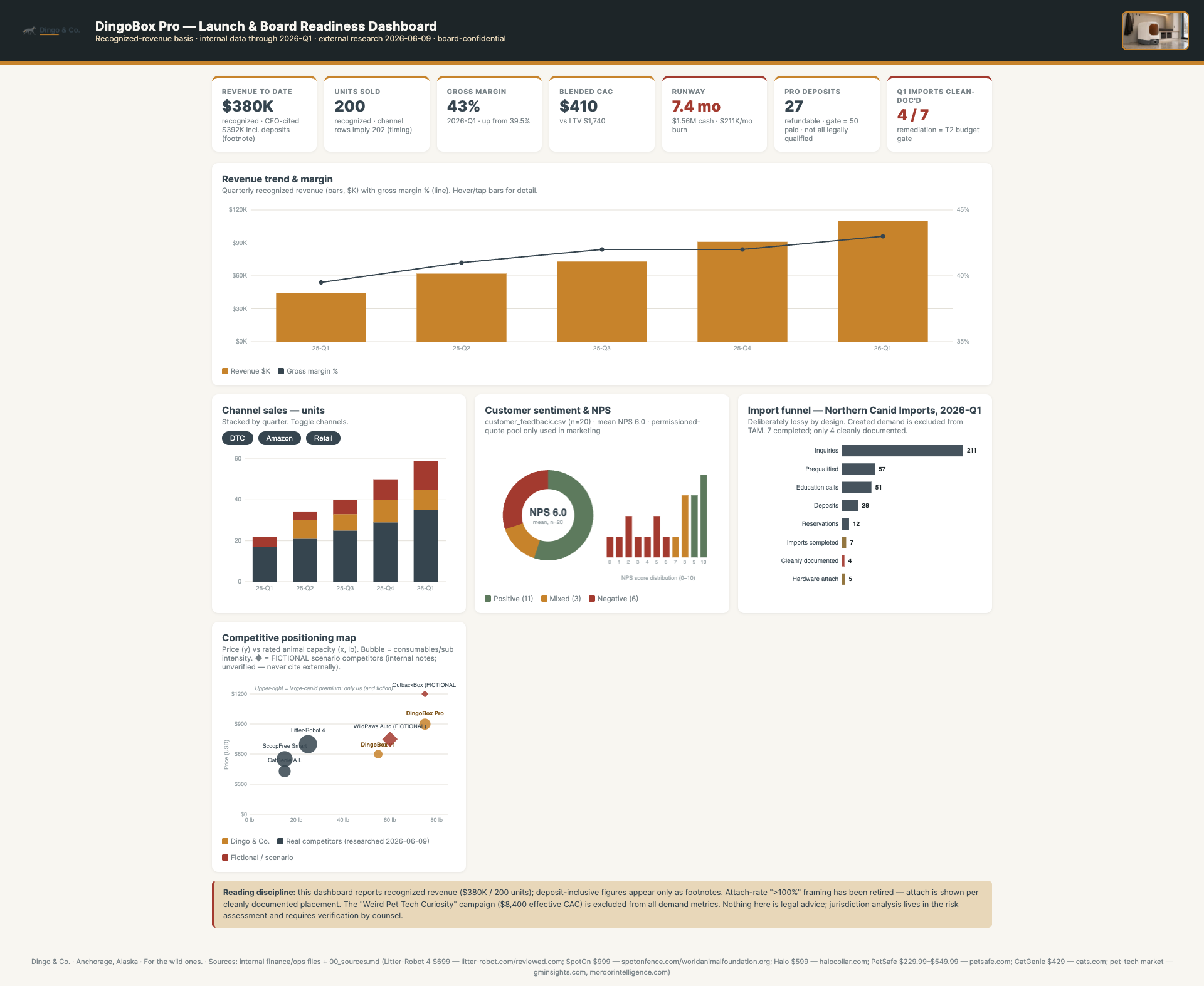Click the Blended CAC $410 value
The image size is (1204, 986).
578,107
